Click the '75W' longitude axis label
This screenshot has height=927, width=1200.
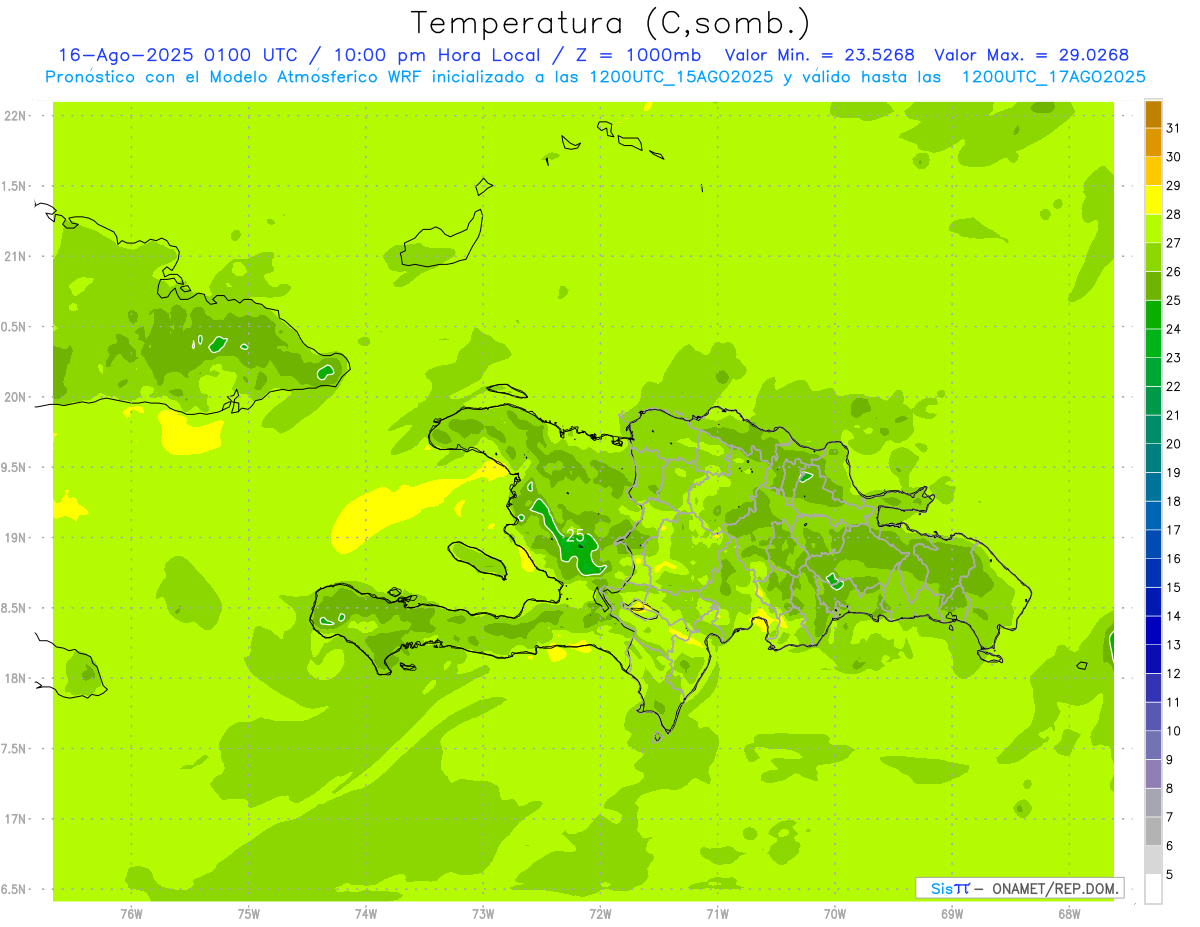(249, 914)
